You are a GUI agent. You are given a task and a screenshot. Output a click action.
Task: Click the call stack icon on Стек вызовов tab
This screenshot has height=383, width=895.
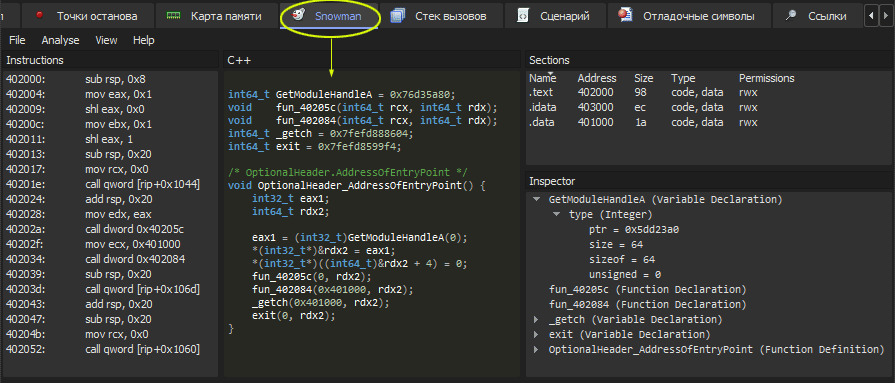pos(398,16)
